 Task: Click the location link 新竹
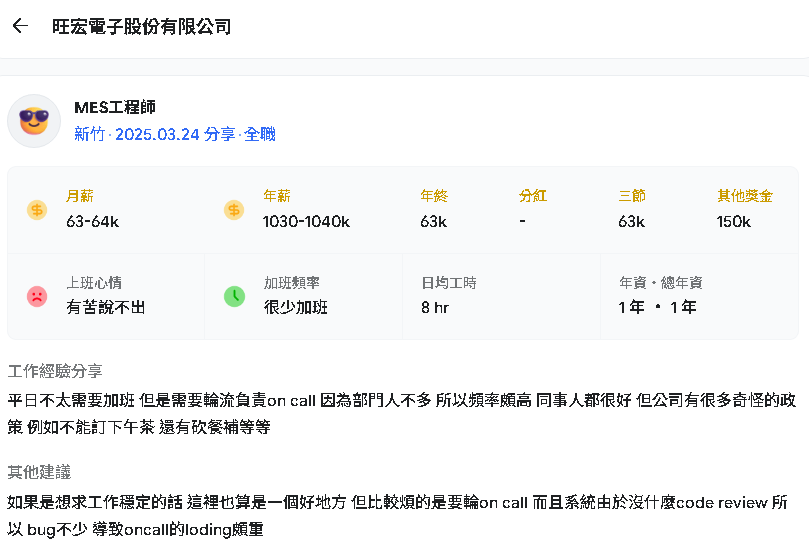coord(89,134)
